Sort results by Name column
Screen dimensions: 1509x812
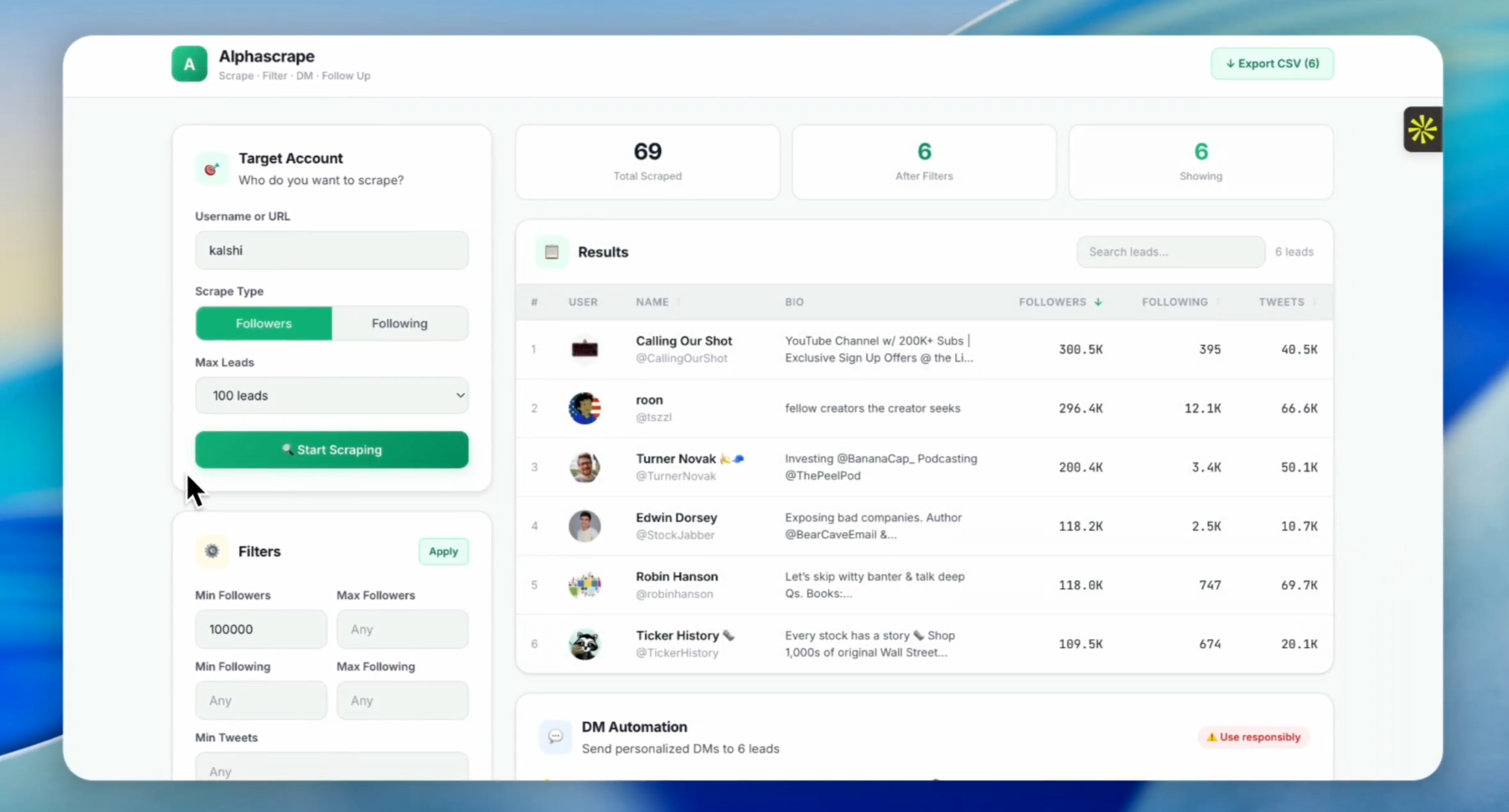pos(652,302)
